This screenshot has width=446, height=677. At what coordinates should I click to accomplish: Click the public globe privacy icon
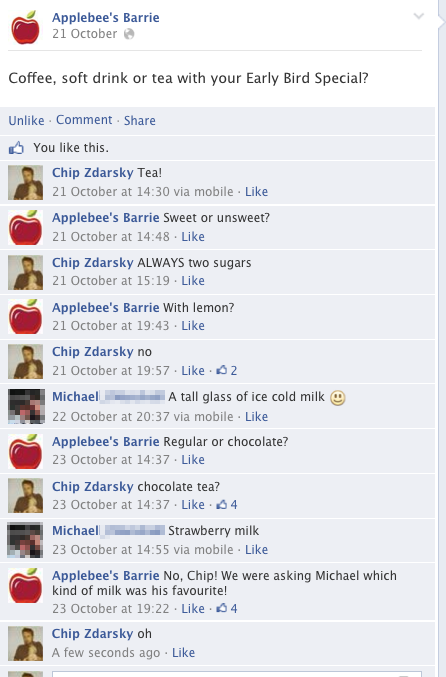pos(129,34)
